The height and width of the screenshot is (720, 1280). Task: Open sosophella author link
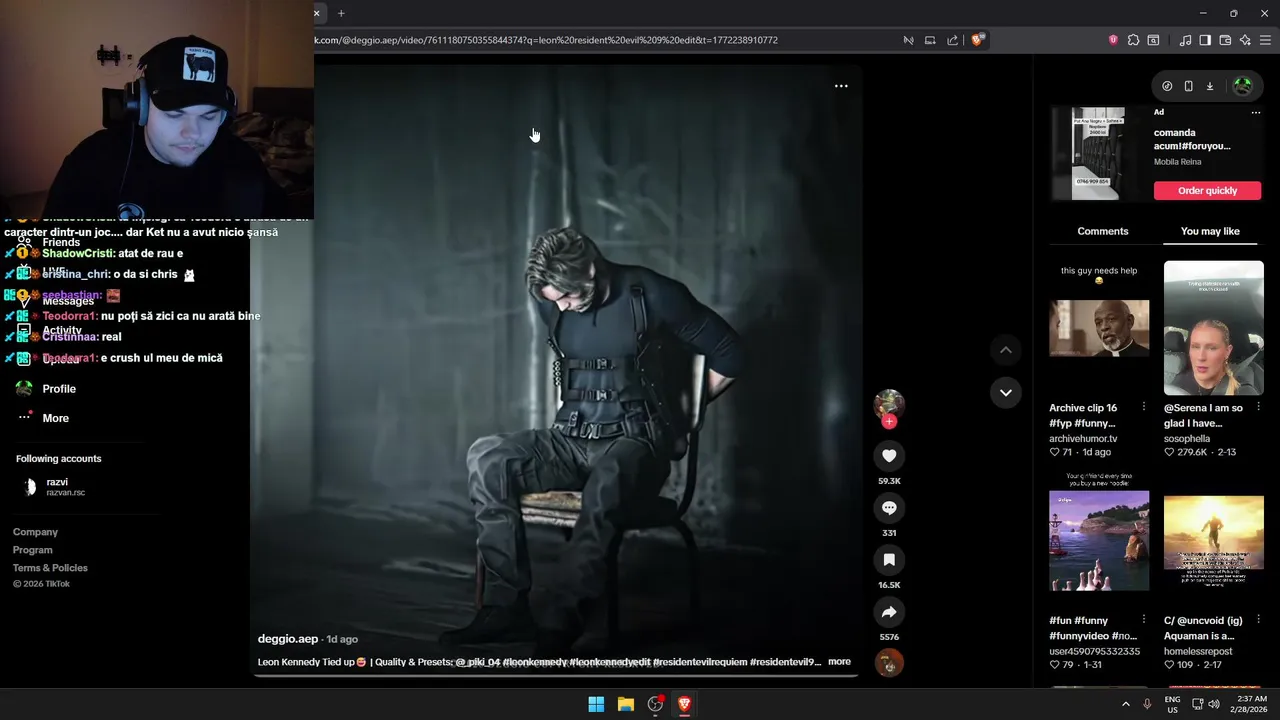[1187, 438]
